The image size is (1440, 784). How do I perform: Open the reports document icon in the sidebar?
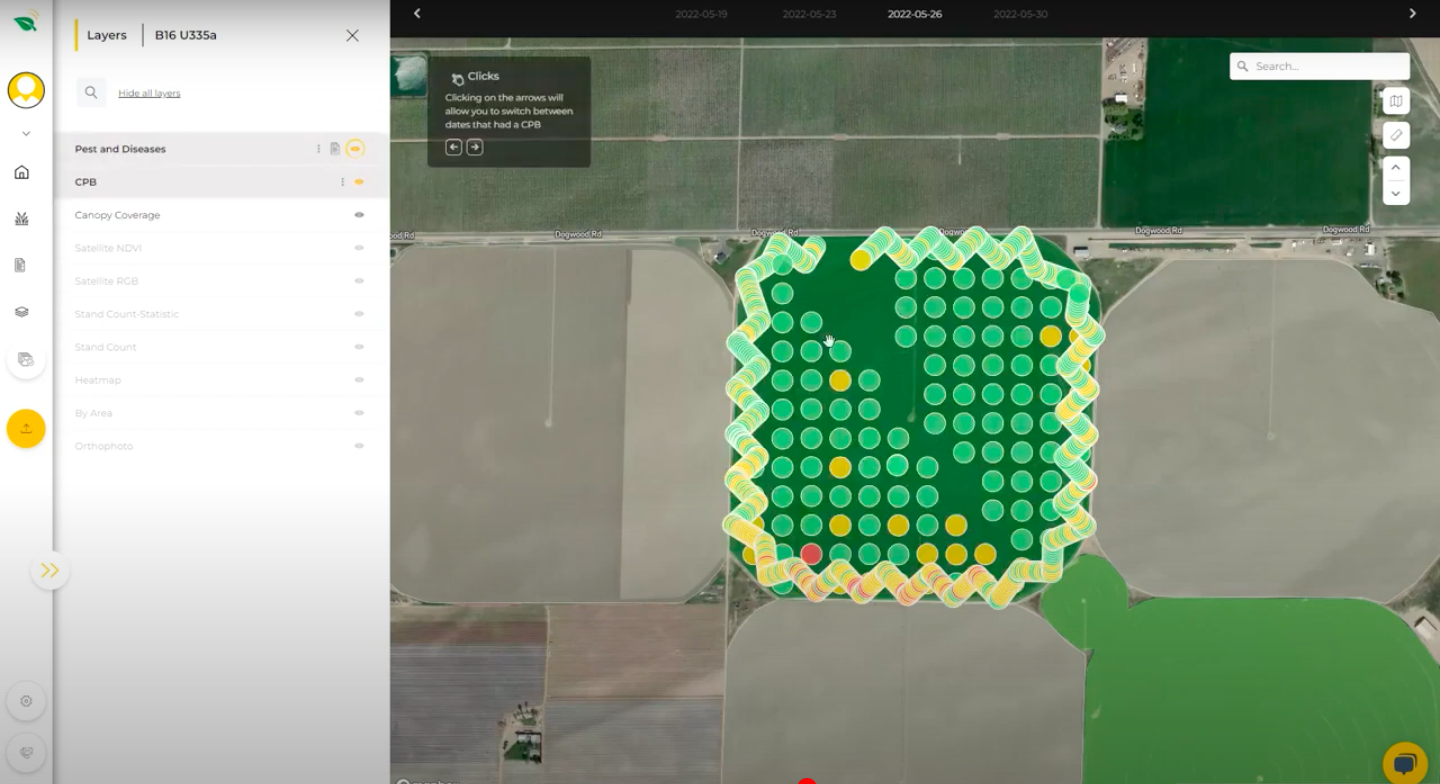coord(21,265)
